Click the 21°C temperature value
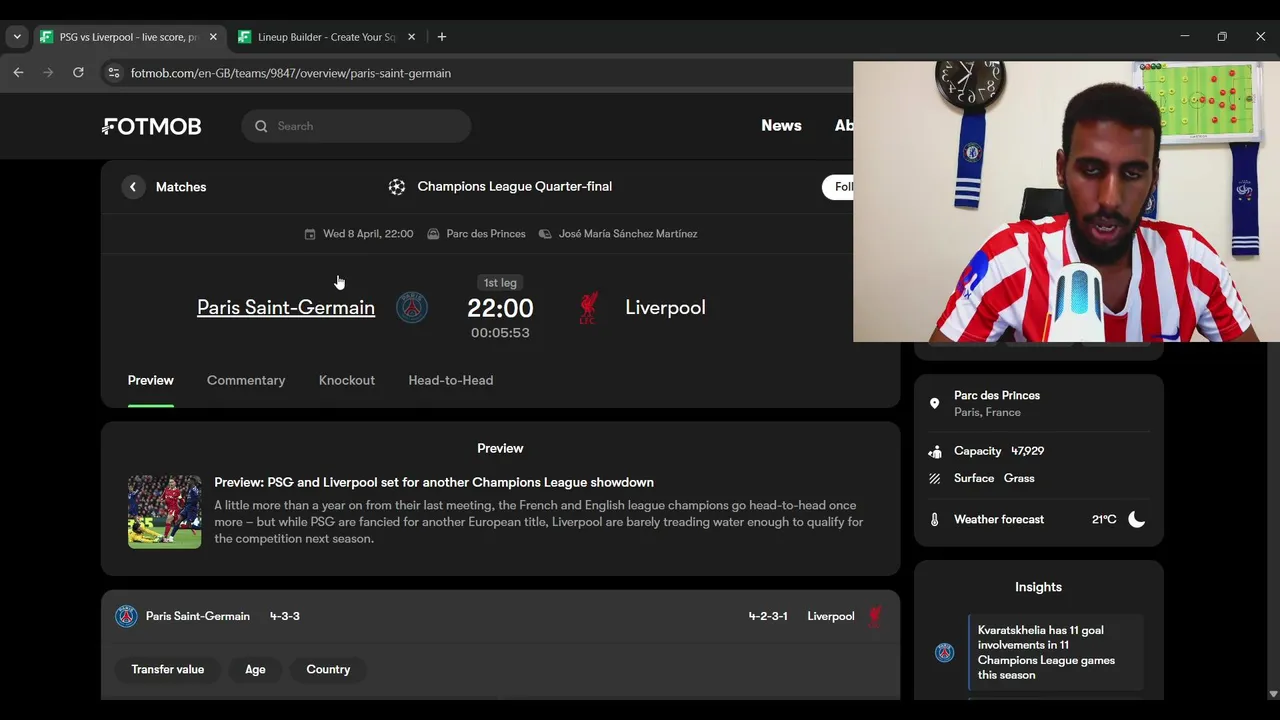Viewport: 1280px width, 720px height. coord(1104,520)
